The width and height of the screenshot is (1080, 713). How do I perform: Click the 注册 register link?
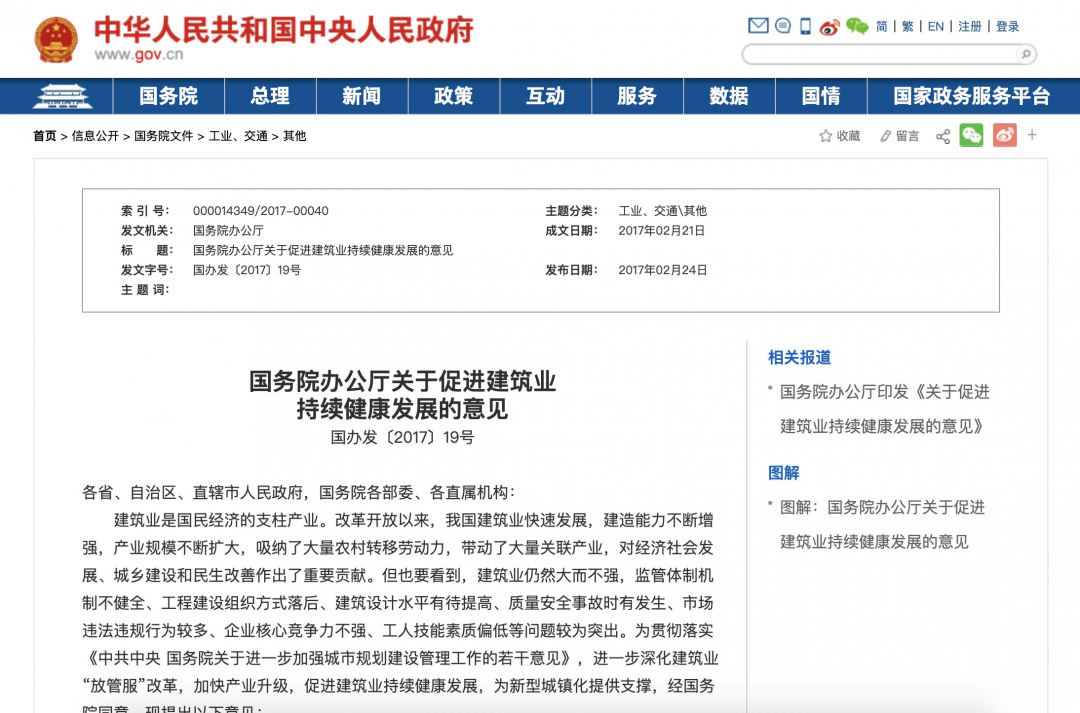[x=970, y=26]
